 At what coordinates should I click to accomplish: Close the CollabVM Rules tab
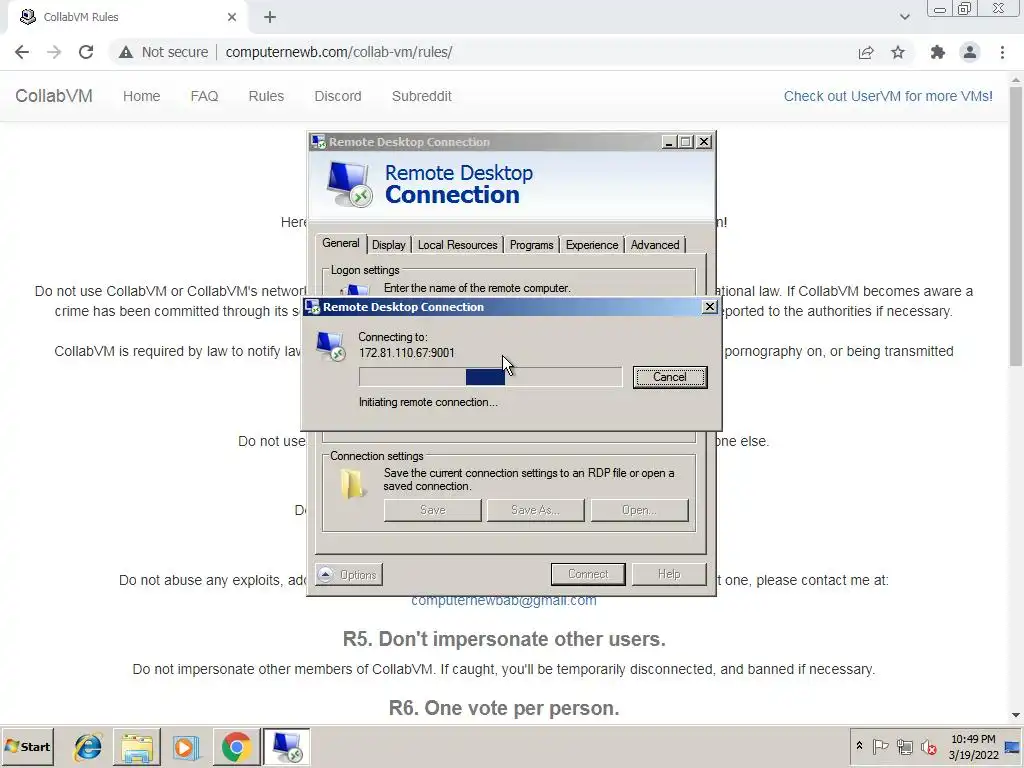point(232,17)
